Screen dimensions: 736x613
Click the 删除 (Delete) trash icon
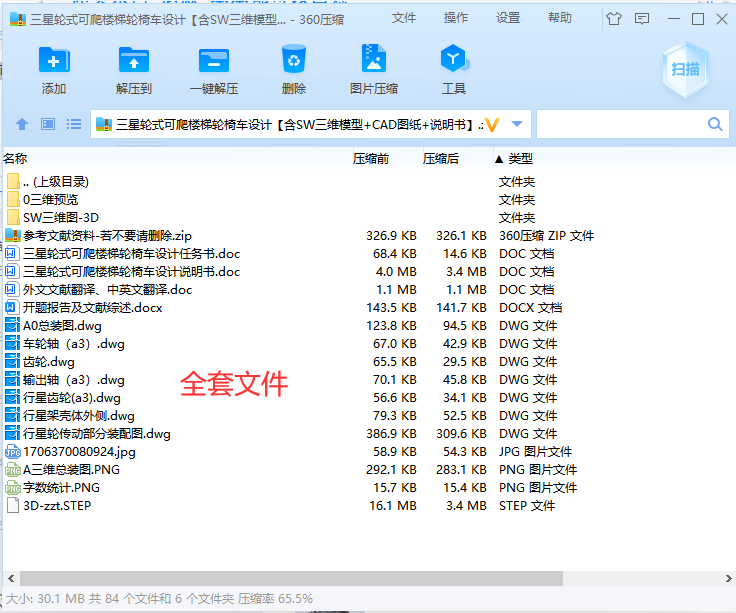(294, 59)
